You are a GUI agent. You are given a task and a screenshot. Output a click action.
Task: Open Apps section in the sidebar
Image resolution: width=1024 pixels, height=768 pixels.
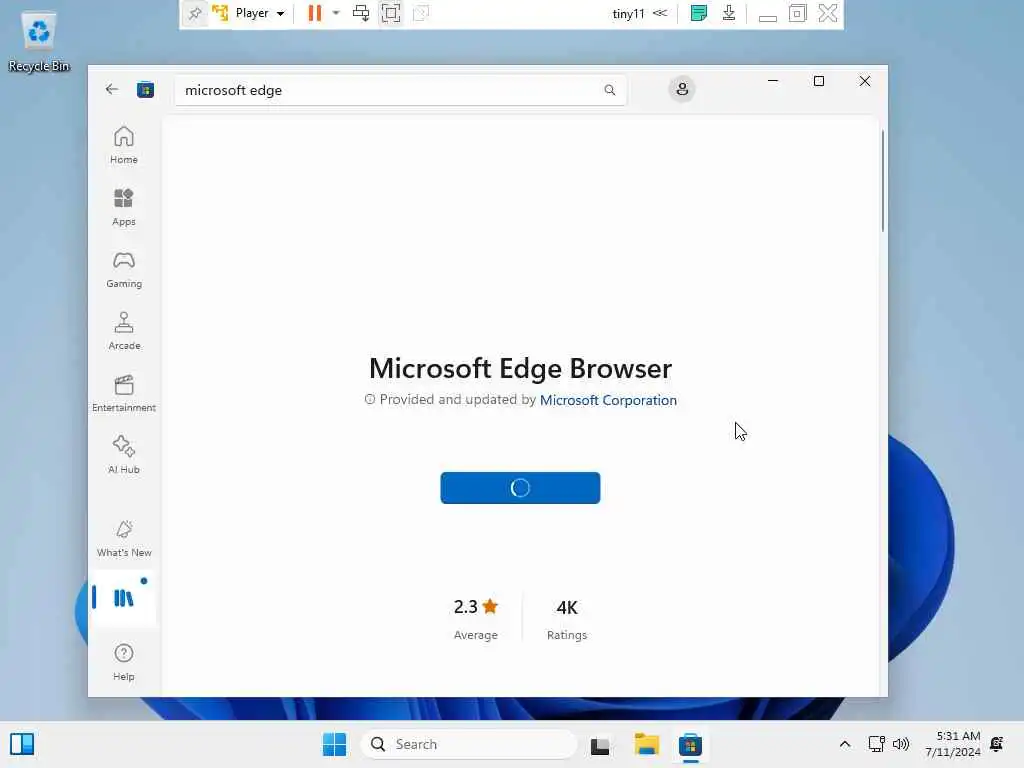[123, 207]
